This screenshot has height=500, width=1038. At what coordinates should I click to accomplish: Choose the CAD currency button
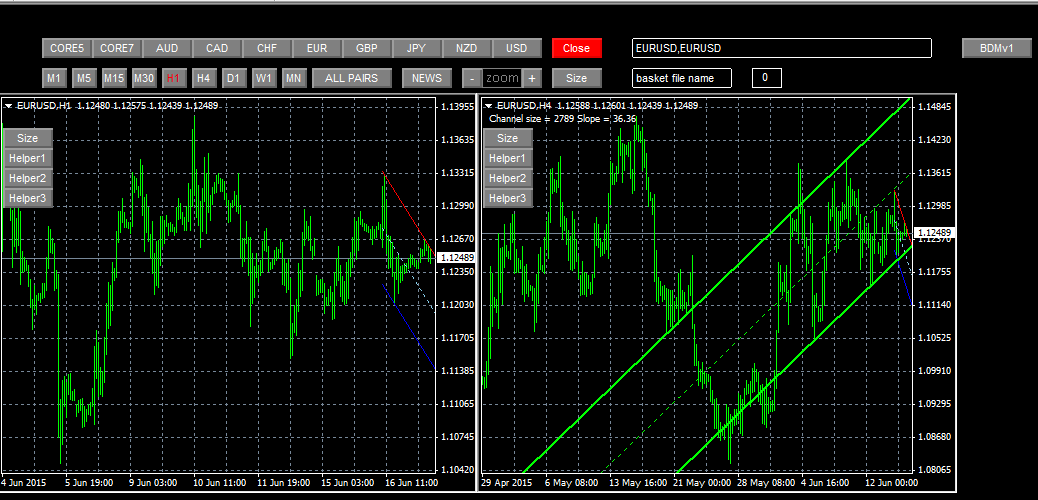pyautogui.click(x=216, y=48)
